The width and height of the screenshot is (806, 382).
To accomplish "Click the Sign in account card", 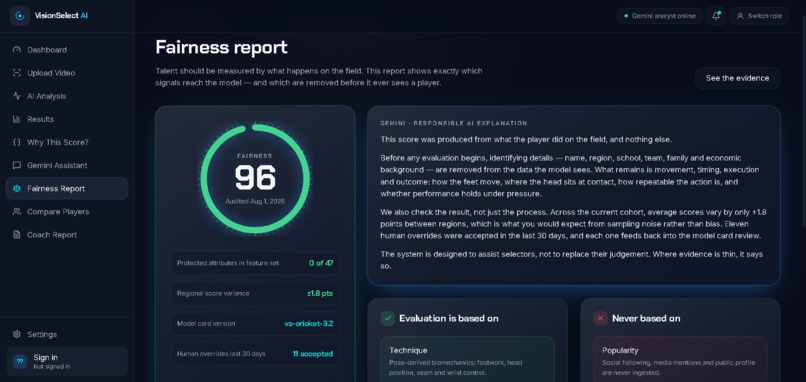I will pyautogui.click(x=67, y=361).
